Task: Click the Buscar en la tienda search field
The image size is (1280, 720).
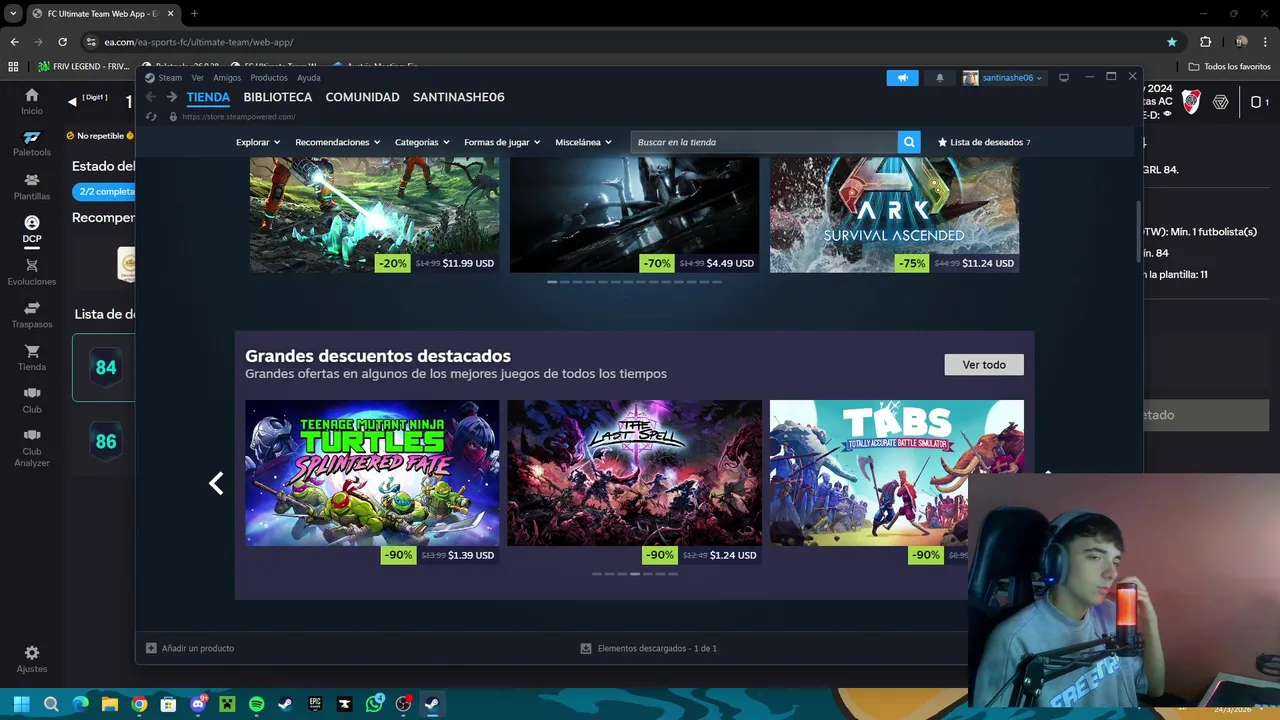Action: [x=765, y=142]
